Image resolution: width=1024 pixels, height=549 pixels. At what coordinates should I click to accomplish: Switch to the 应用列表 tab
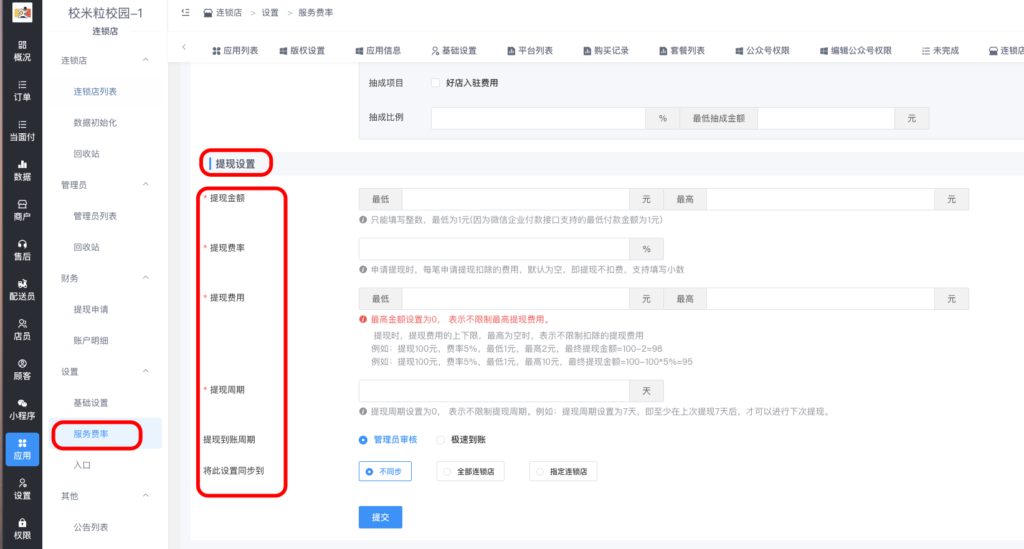(x=235, y=50)
